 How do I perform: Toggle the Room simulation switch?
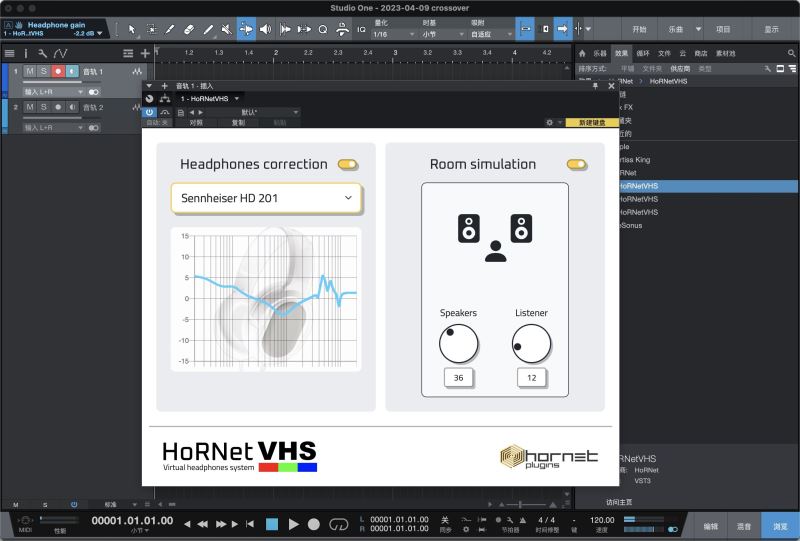577,164
